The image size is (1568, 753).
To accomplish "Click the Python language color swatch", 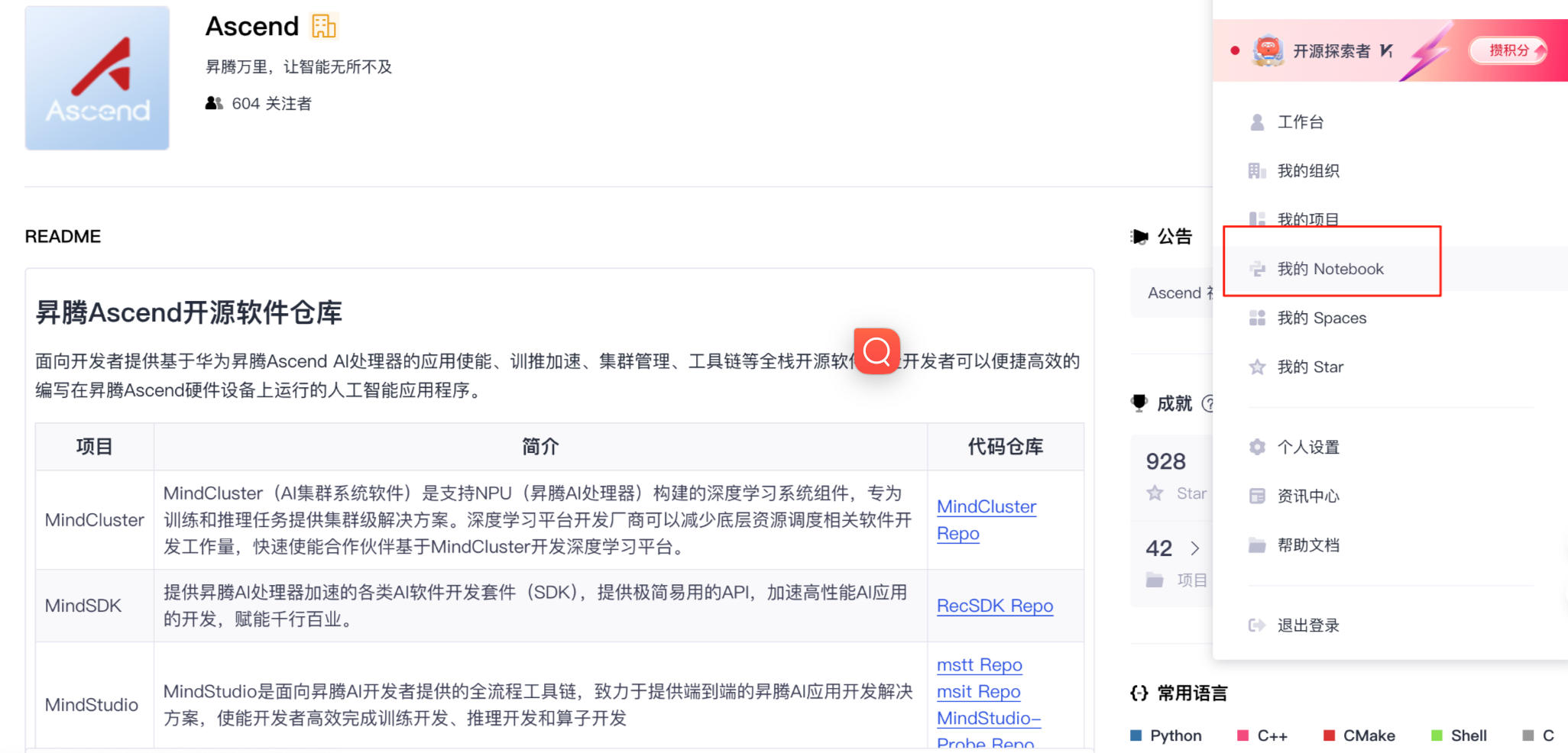I will (1136, 735).
